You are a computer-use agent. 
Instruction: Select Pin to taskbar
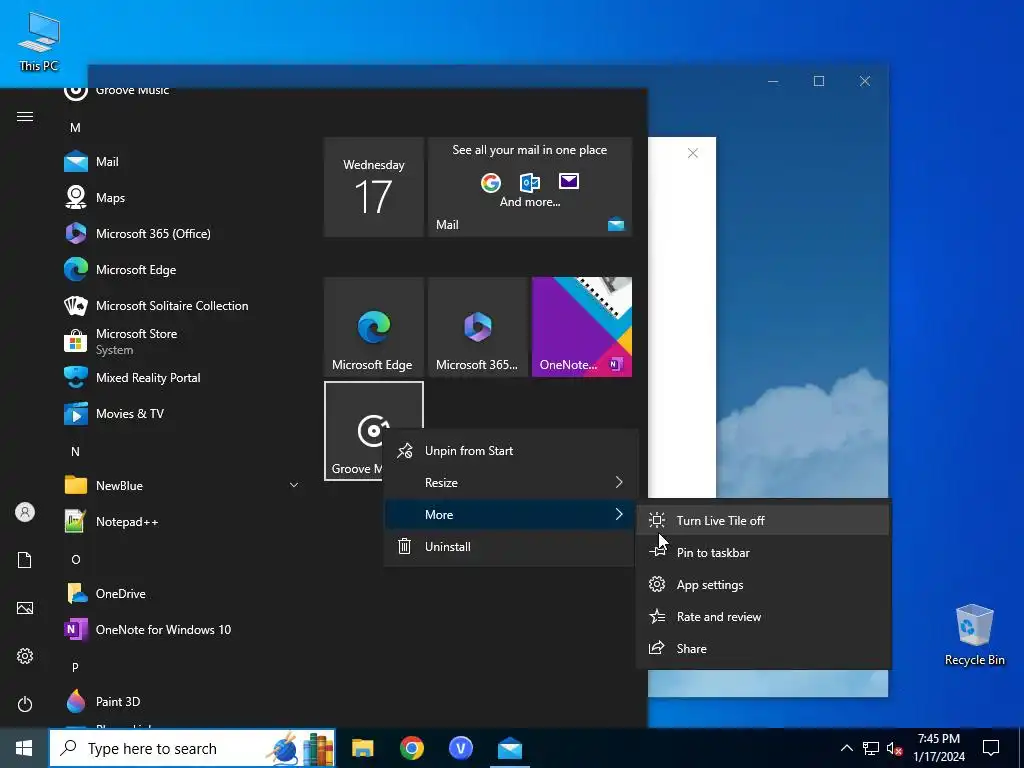click(763, 552)
